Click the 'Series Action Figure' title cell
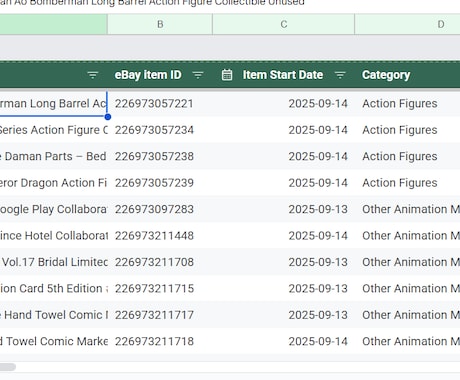 coord(53,130)
